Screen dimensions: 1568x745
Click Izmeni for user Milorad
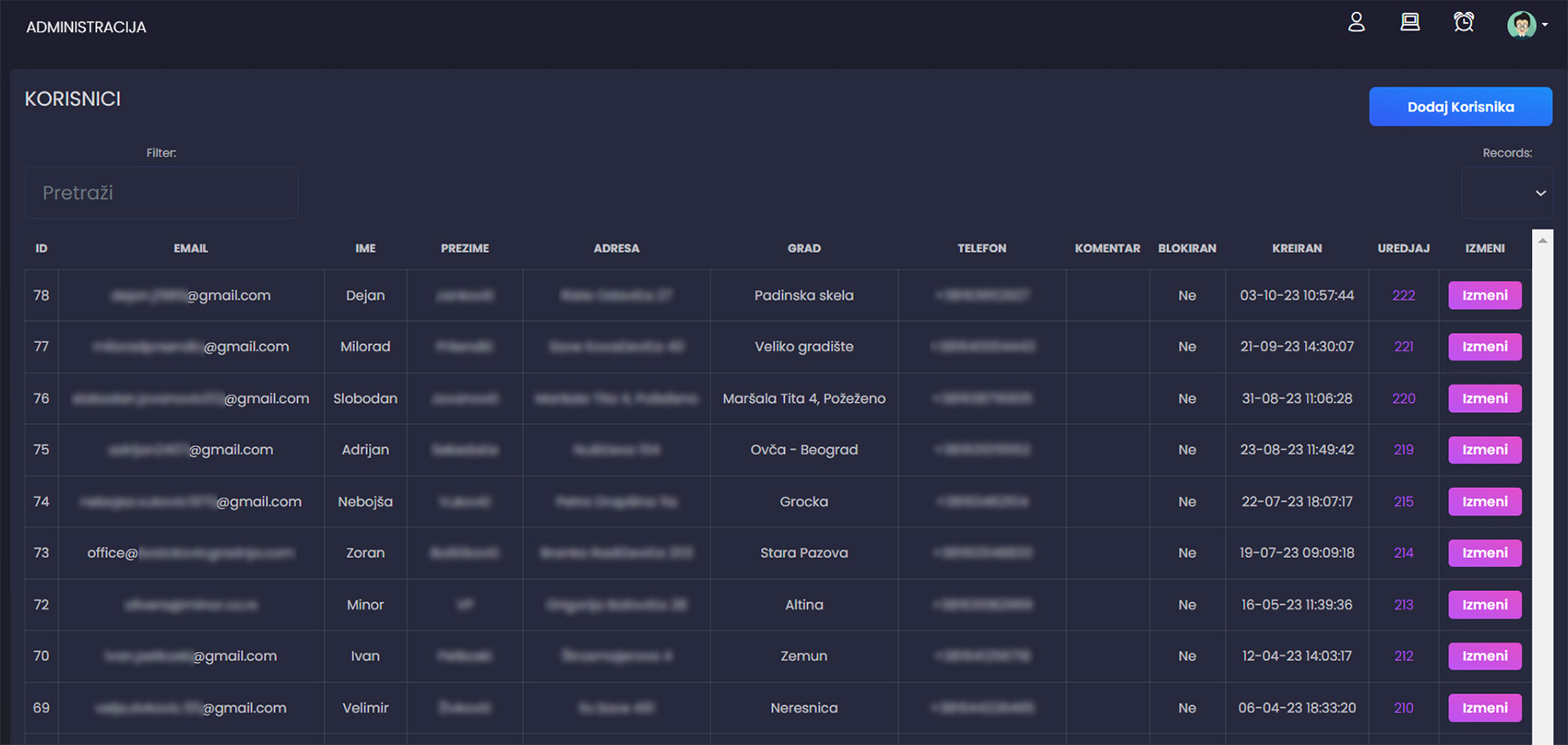pyautogui.click(x=1485, y=347)
